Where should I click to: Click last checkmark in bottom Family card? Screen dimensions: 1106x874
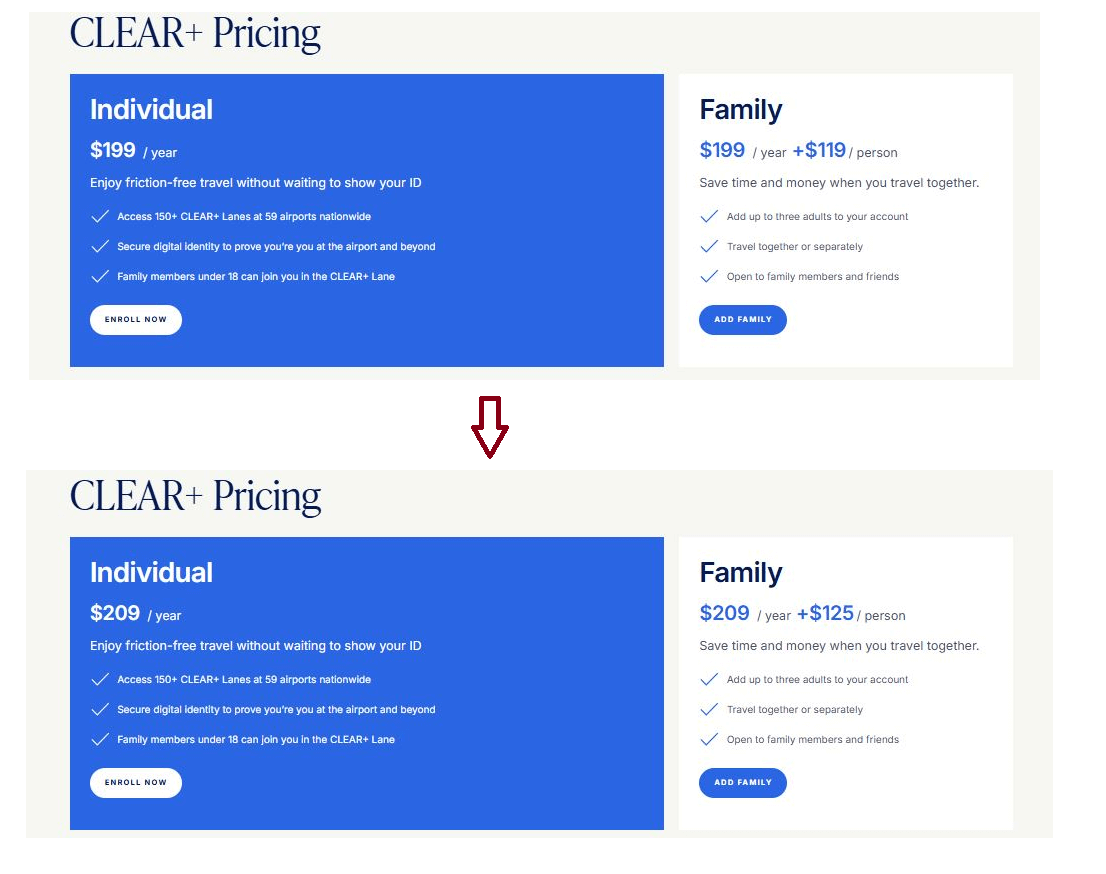[x=709, y=739]
